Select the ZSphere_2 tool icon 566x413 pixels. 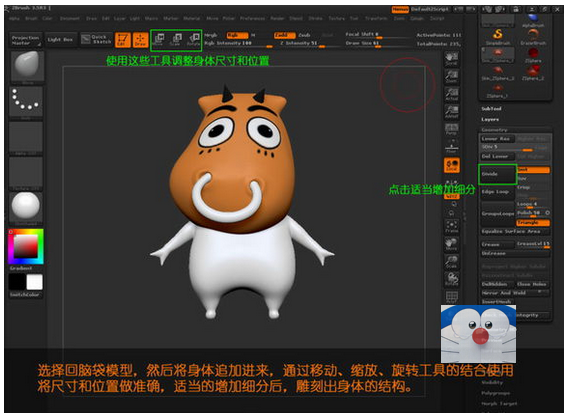(533, 72)
